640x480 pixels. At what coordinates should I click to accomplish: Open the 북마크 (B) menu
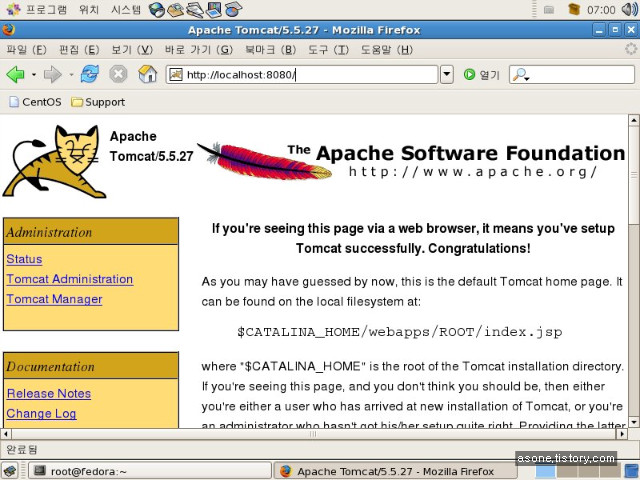tap(270, 50)
